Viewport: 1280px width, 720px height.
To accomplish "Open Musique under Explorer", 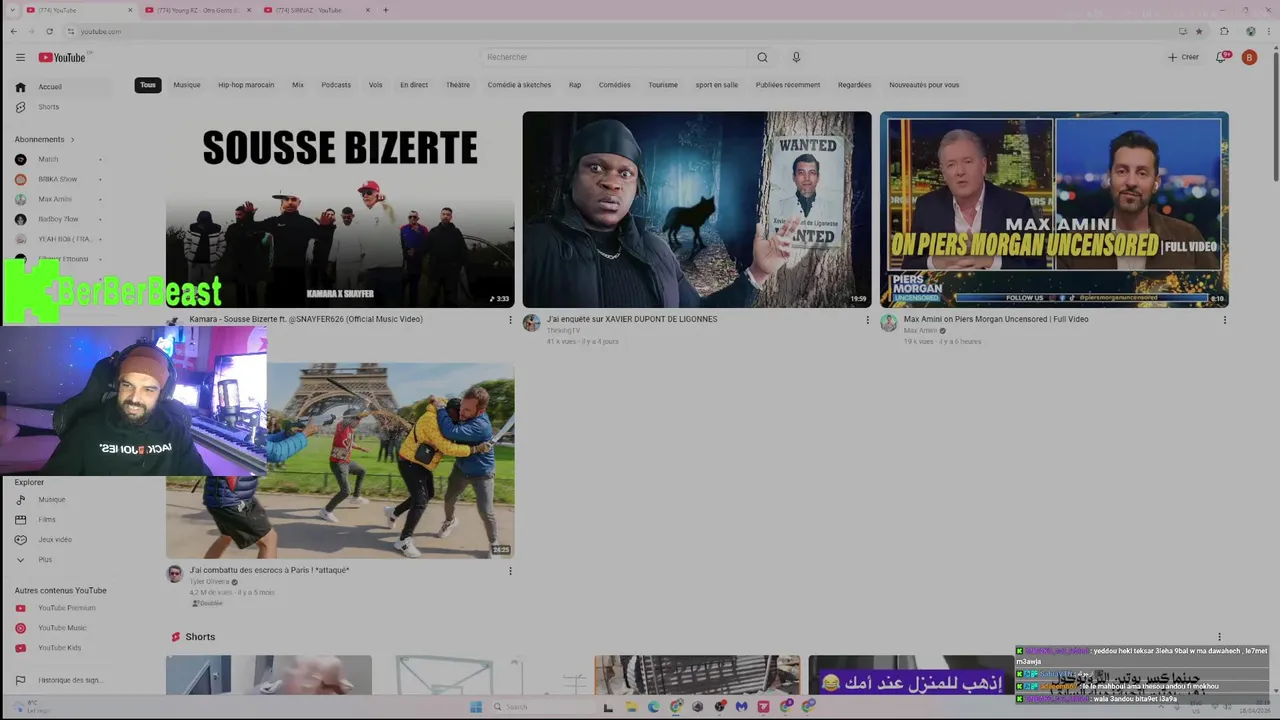I will tap(60, 500).
